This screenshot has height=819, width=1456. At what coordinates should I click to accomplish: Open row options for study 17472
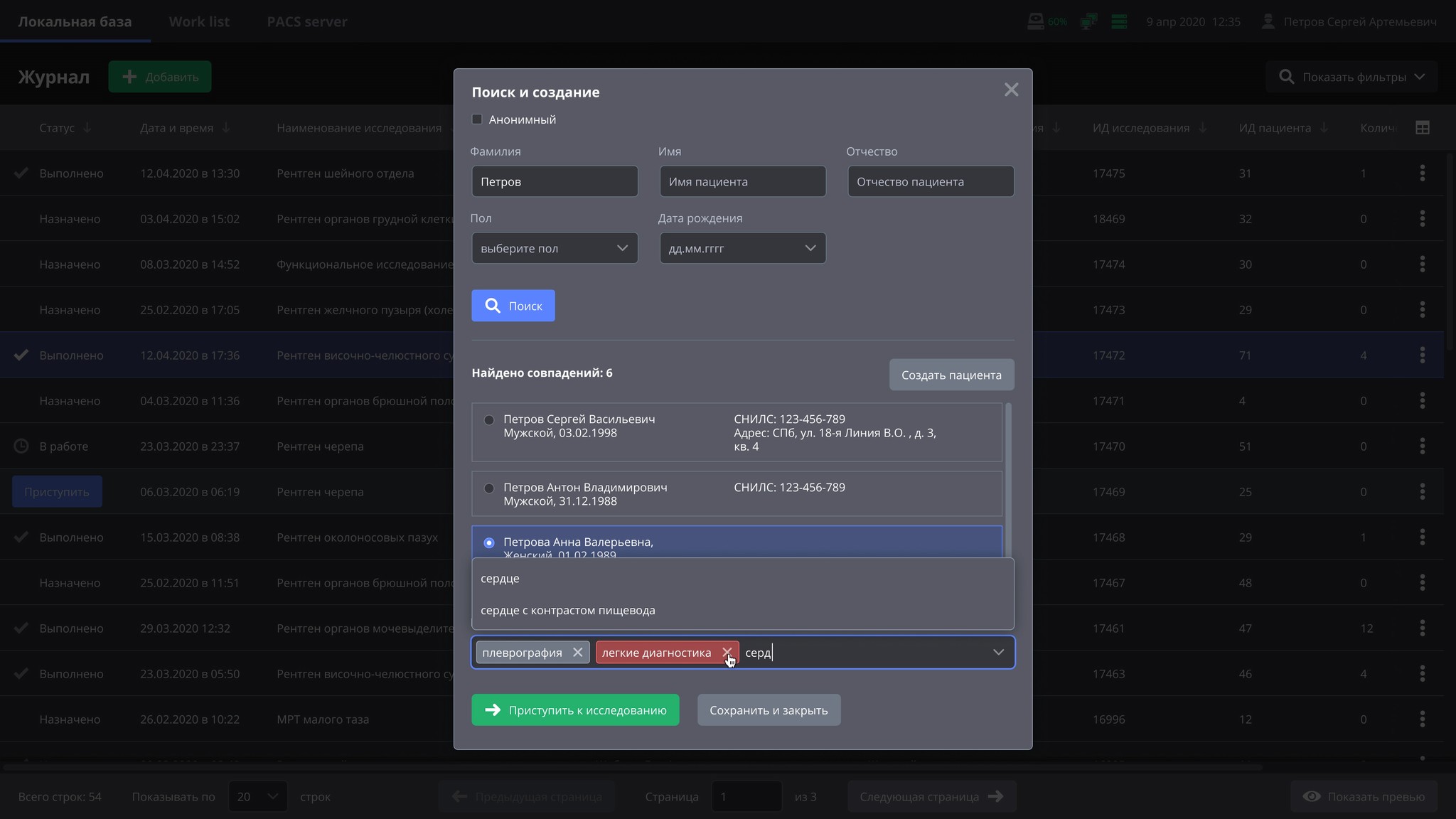(x=1422, y=355)
